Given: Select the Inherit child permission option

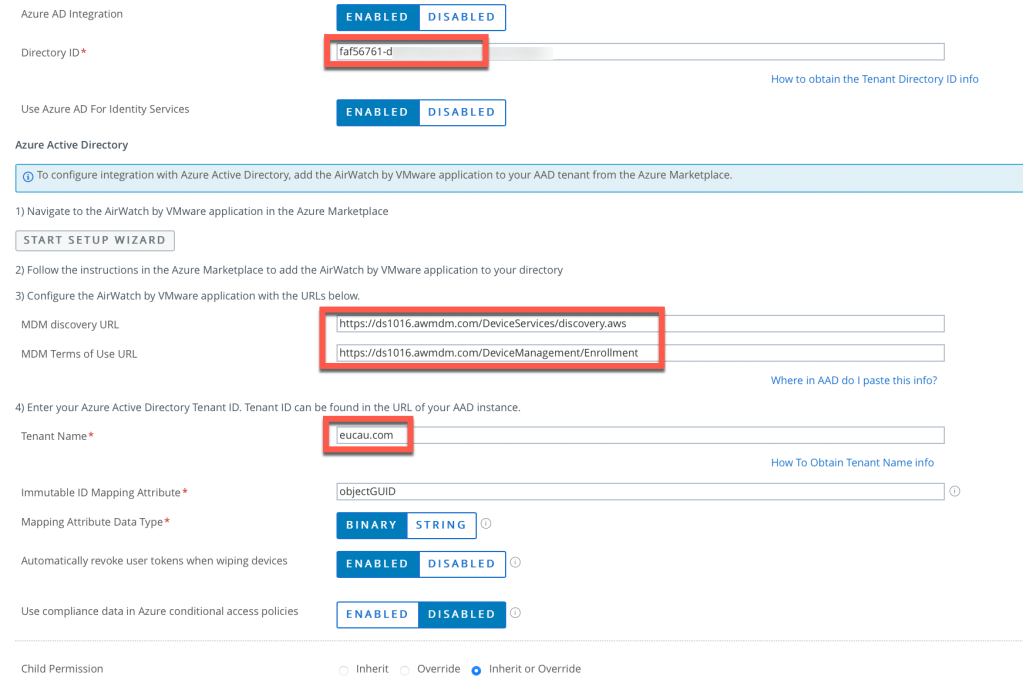Looking at the screenshot, I should 345,670.
